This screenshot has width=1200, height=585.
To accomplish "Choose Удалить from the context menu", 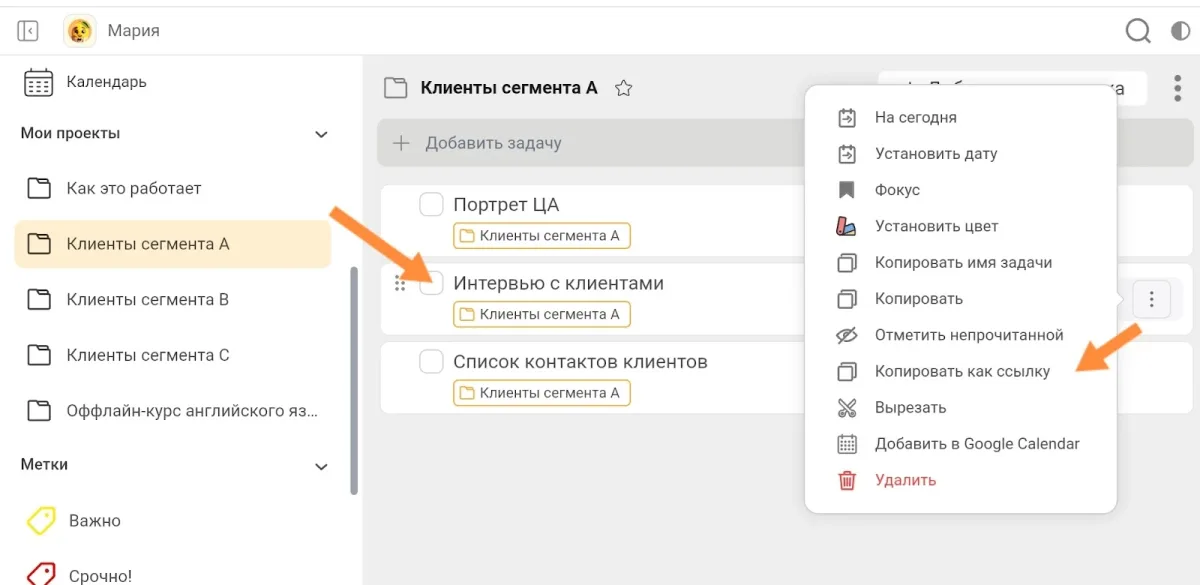I will pos(904,480).
